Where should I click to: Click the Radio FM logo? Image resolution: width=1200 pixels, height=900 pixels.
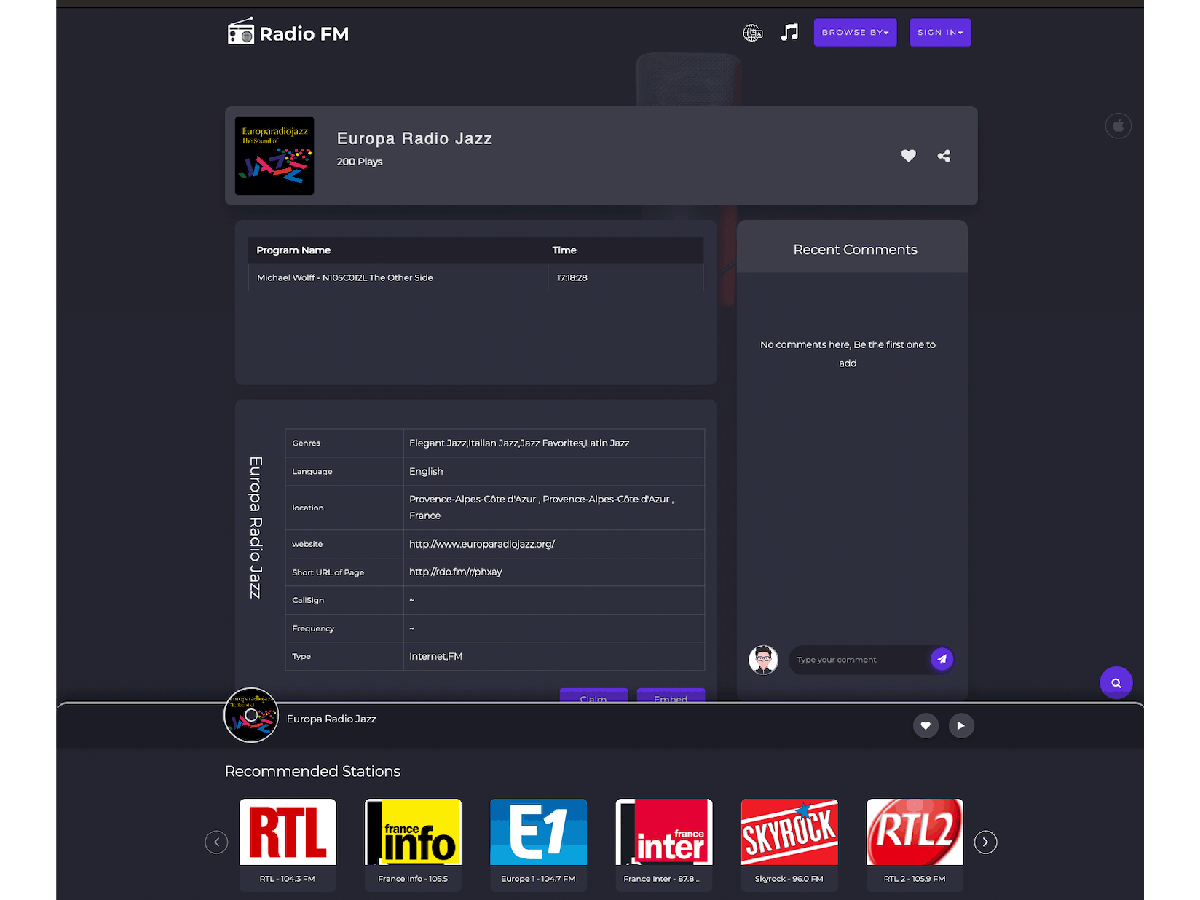(288, 33)
